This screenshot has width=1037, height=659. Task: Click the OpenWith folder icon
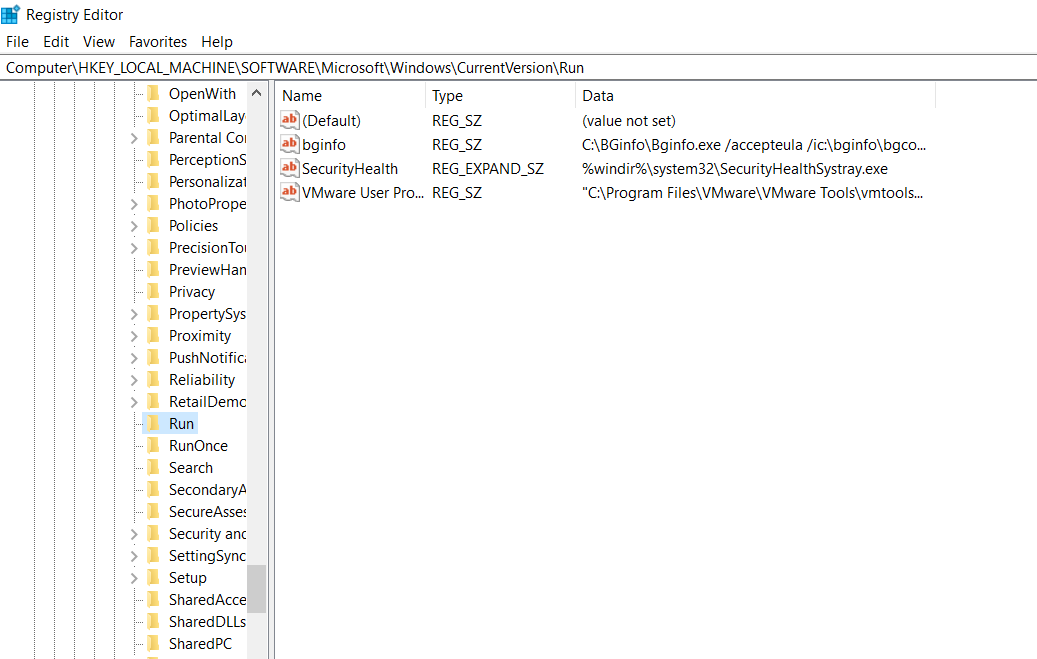[153, 93]
